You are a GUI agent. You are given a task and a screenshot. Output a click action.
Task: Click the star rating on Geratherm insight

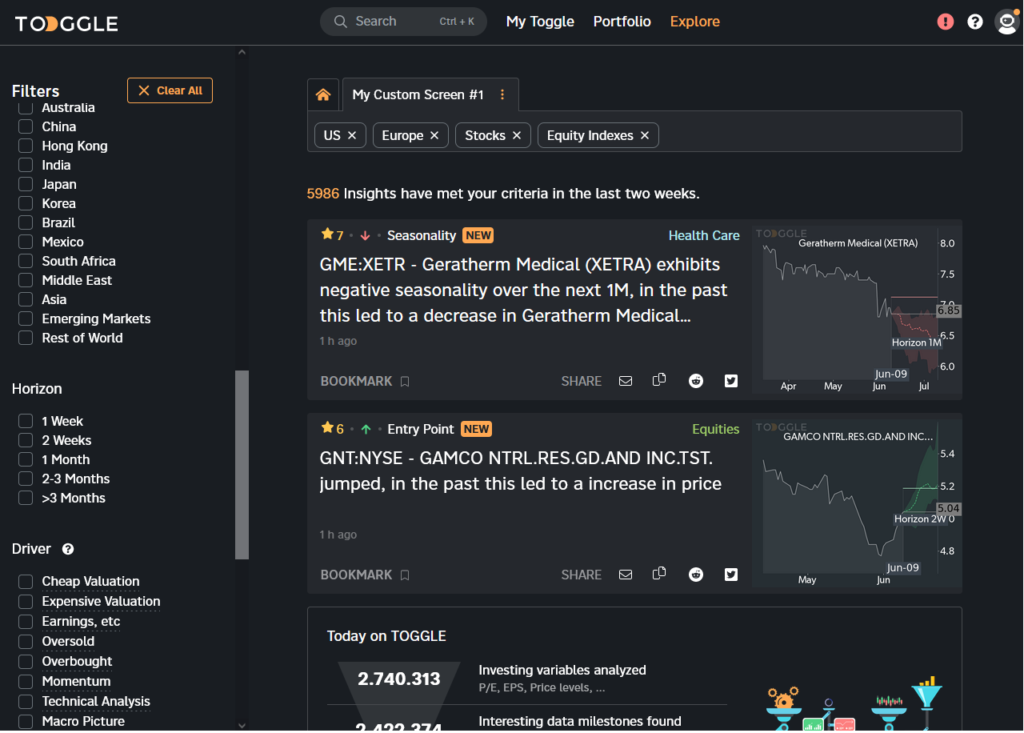[332, 235]
